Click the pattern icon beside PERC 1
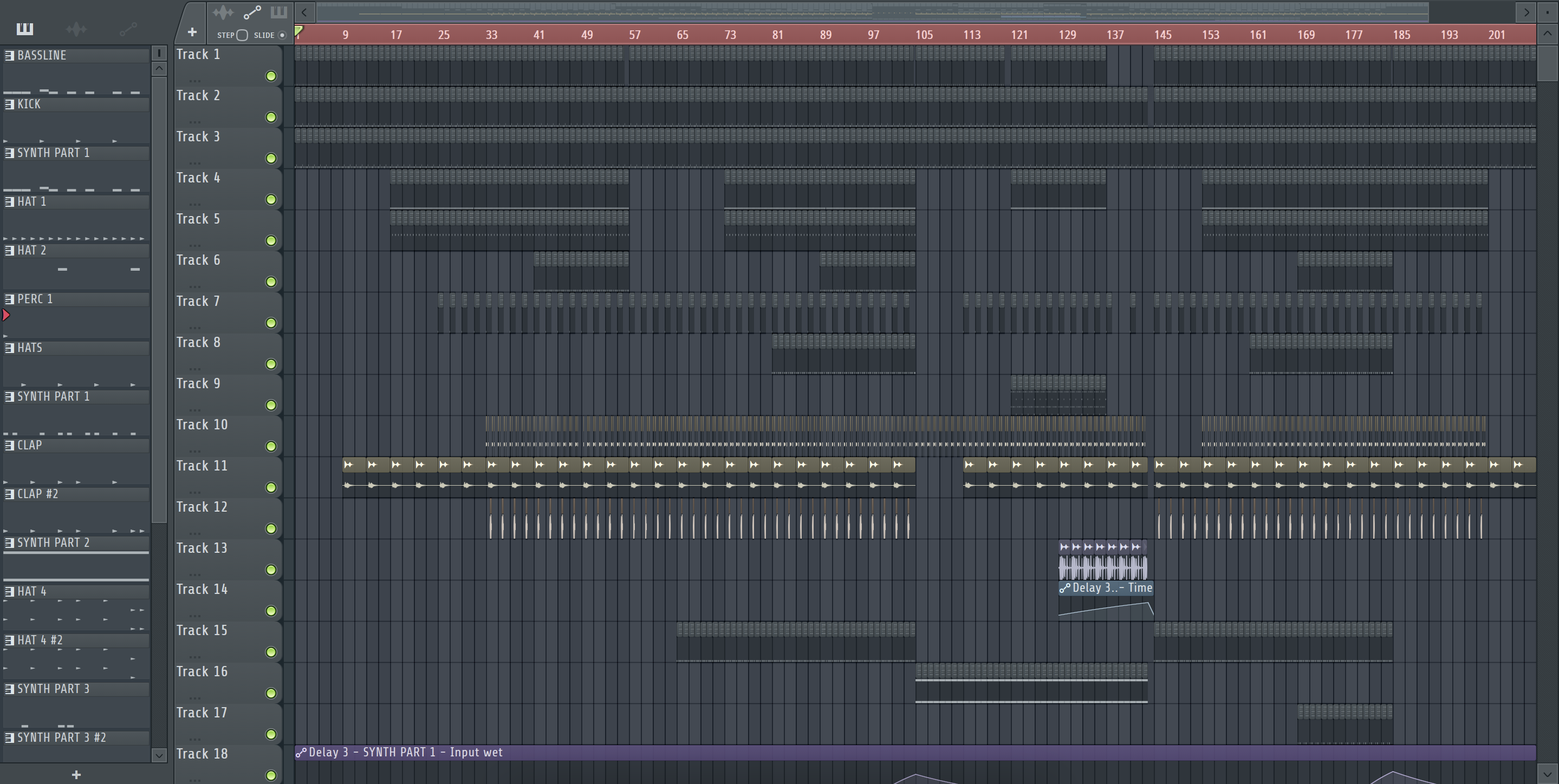 (x=9, y=299)
